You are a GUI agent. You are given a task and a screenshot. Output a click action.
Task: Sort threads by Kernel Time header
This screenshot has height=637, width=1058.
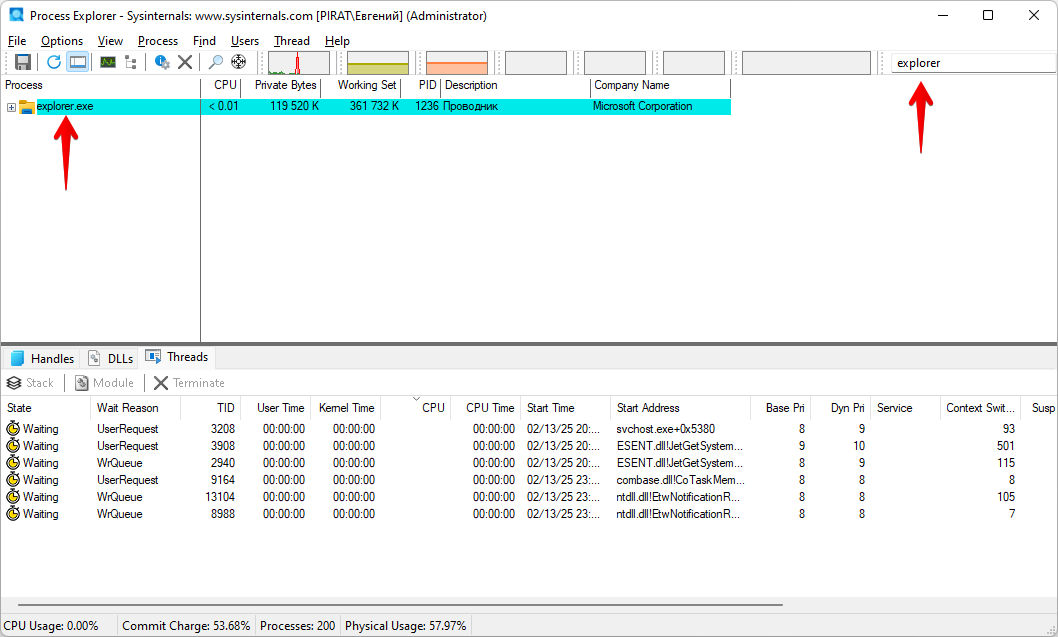tap(347, 408)
